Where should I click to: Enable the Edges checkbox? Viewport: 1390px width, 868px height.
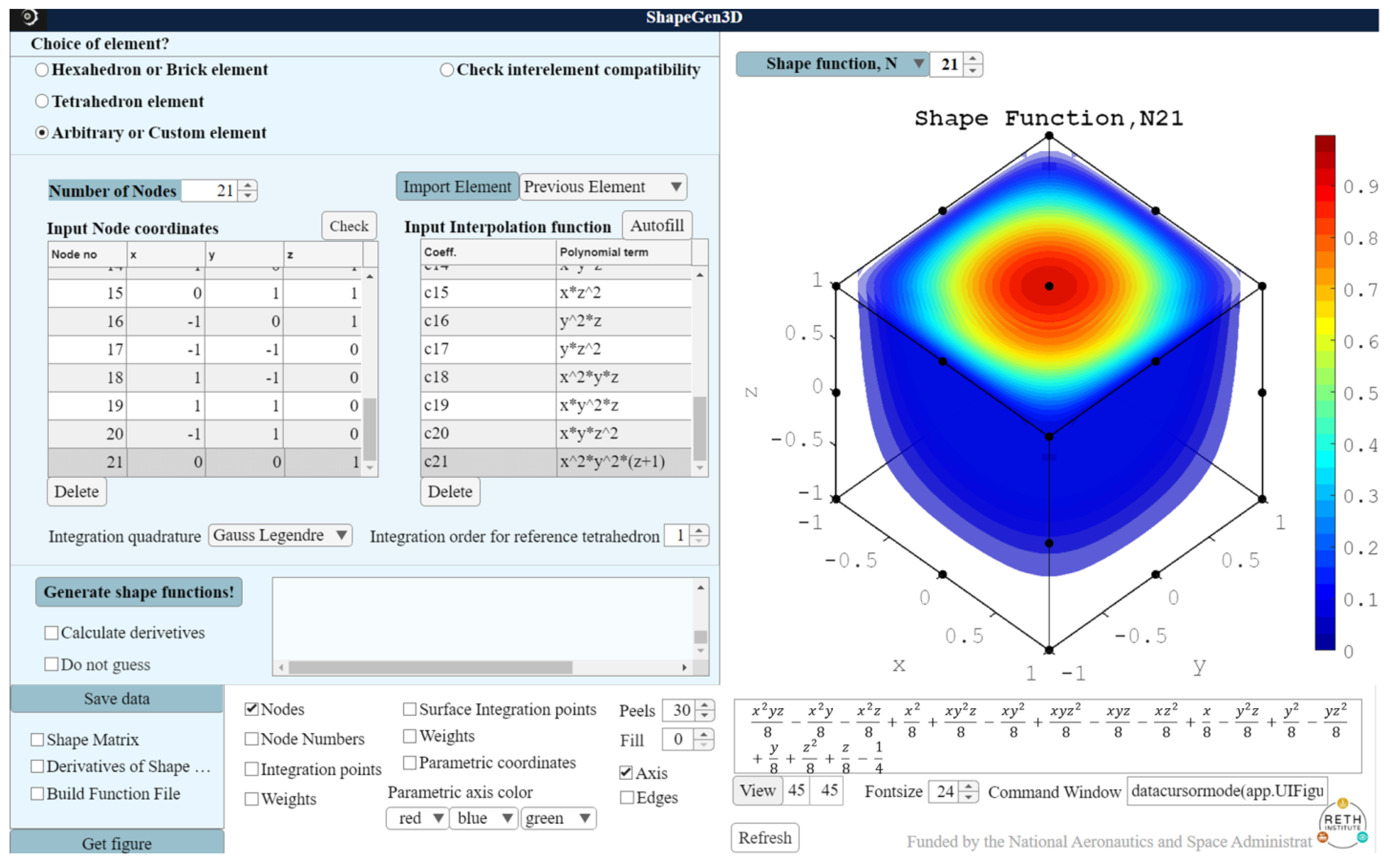[x=627, y=797]
